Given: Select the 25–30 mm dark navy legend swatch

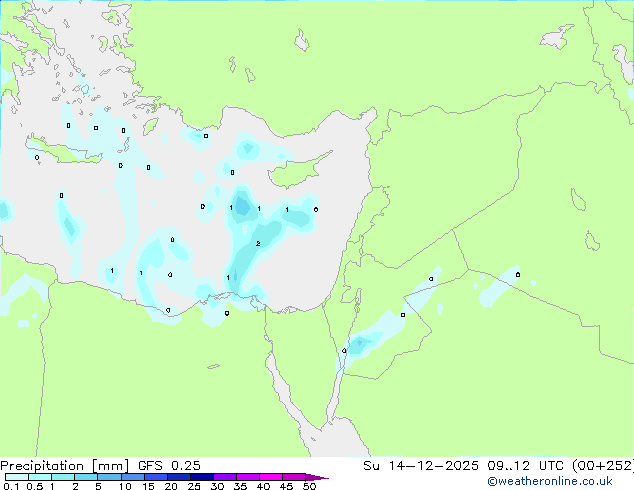Looking at the screenshot, I should 201,477.
